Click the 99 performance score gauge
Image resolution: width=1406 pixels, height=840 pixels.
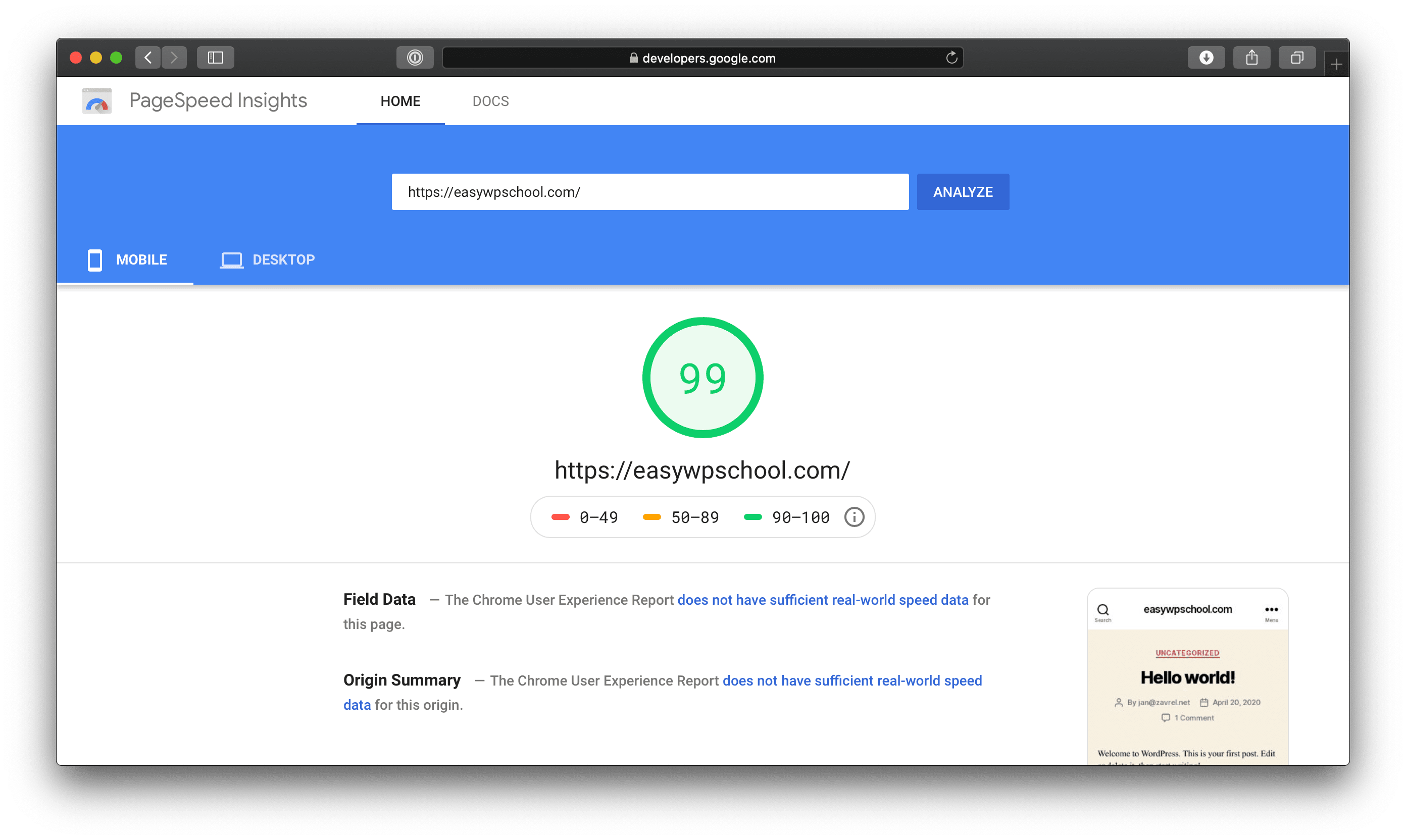[x=702, y=378]
